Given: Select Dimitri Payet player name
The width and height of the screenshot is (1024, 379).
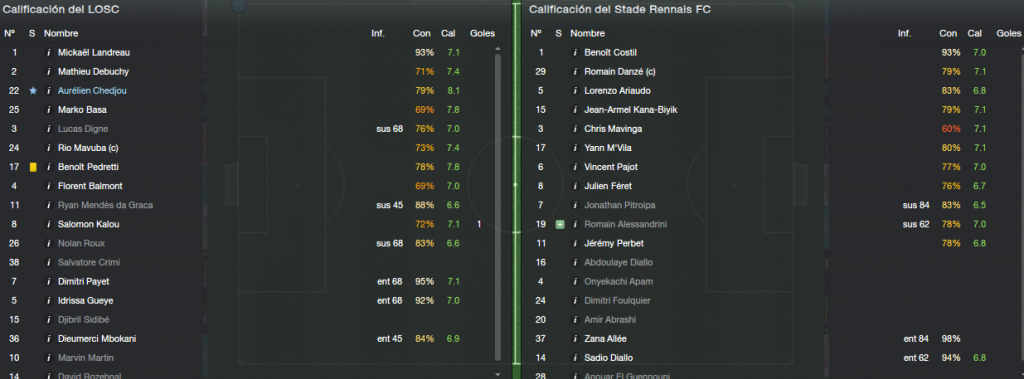Looking at the screenshot, I should (x=84, y=282).
